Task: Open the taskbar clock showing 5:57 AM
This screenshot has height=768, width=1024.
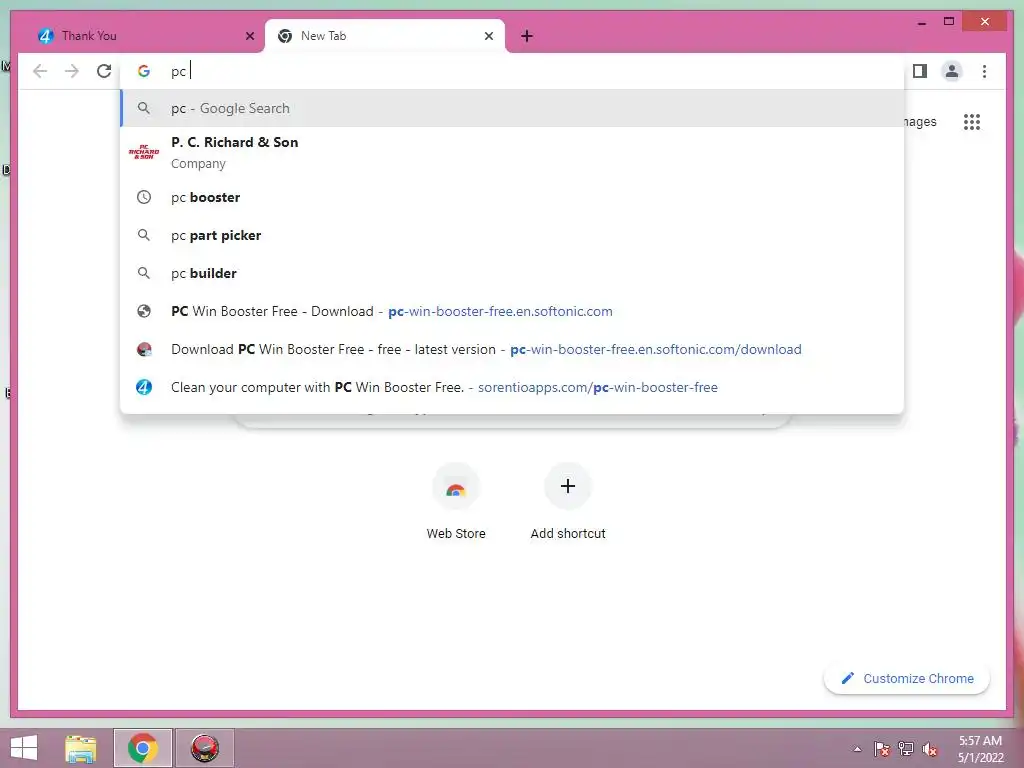Action: pyautogui.click(x=980, y=749)
